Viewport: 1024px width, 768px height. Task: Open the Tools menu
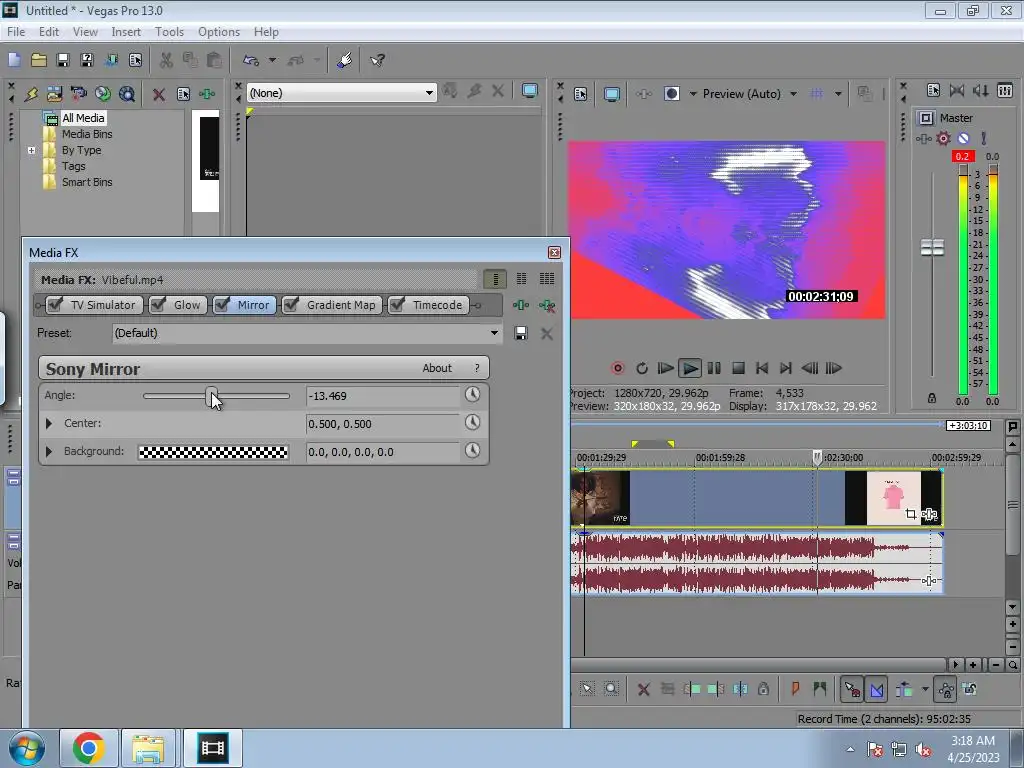(169, 31)
